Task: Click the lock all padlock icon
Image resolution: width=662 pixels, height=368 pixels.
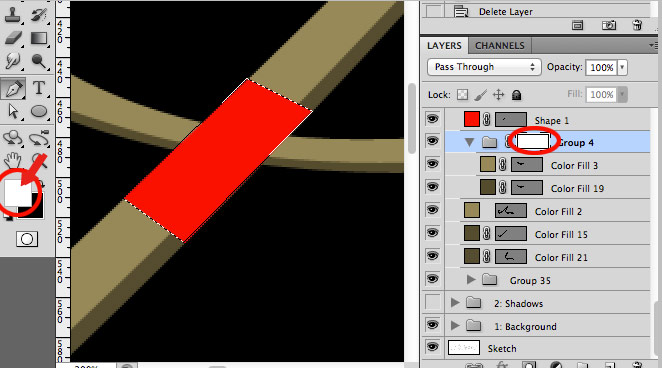Action: click(x=516, y=95)
